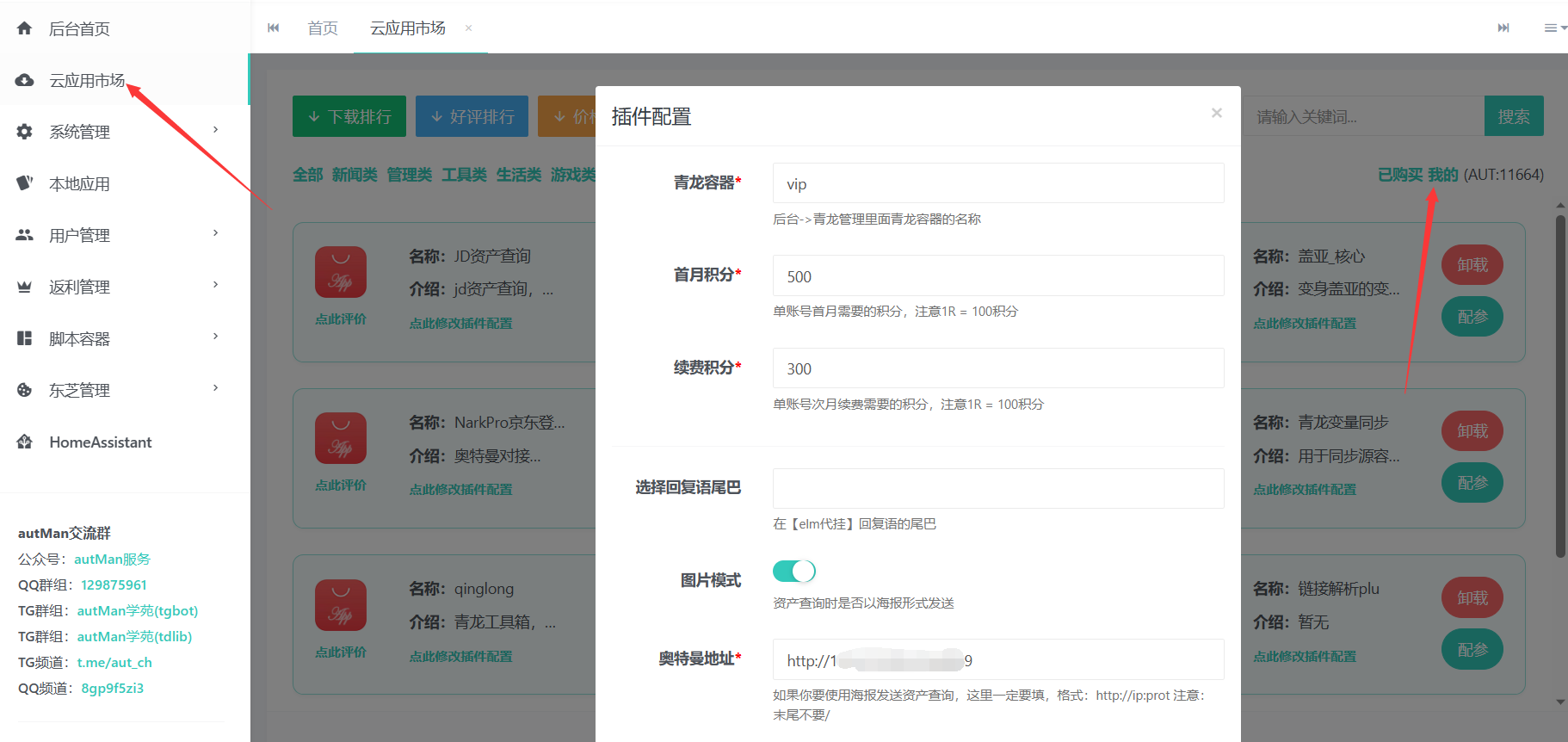Select the 云应用市场 tab
1568x742 pixels.
click(x=407, y=28)
